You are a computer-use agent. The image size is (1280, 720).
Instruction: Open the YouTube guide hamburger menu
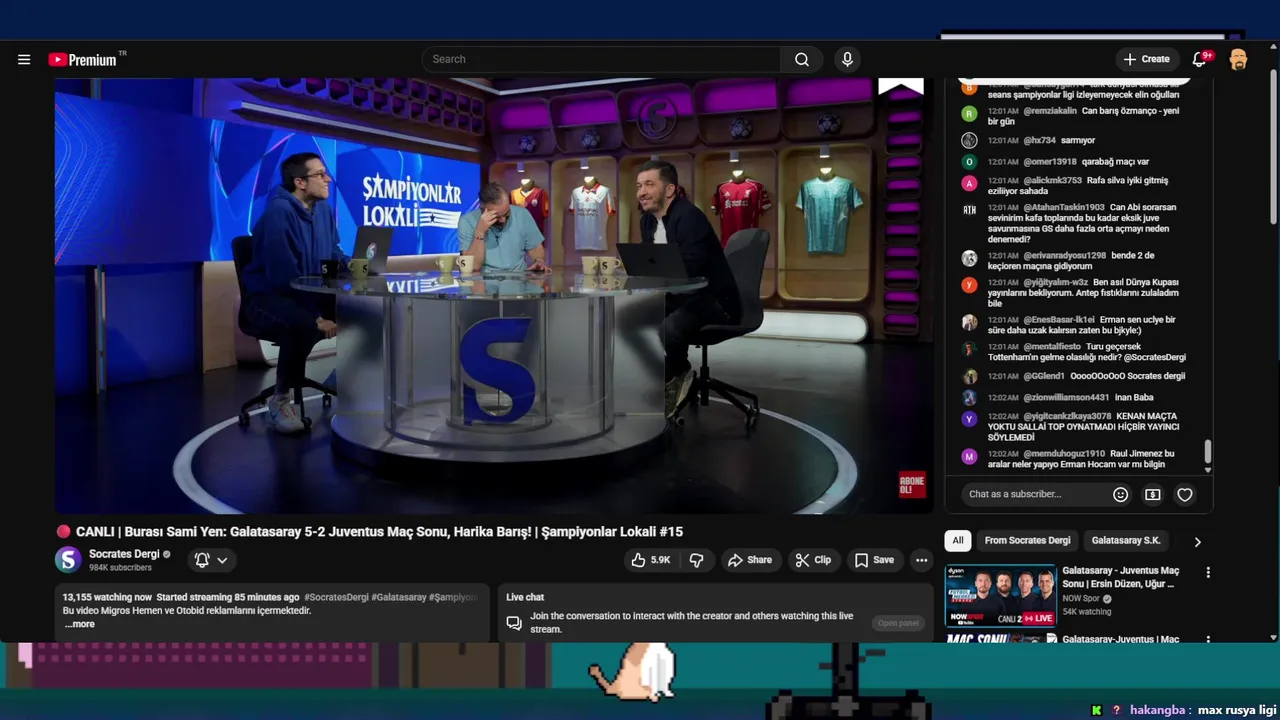coord(24,59)
